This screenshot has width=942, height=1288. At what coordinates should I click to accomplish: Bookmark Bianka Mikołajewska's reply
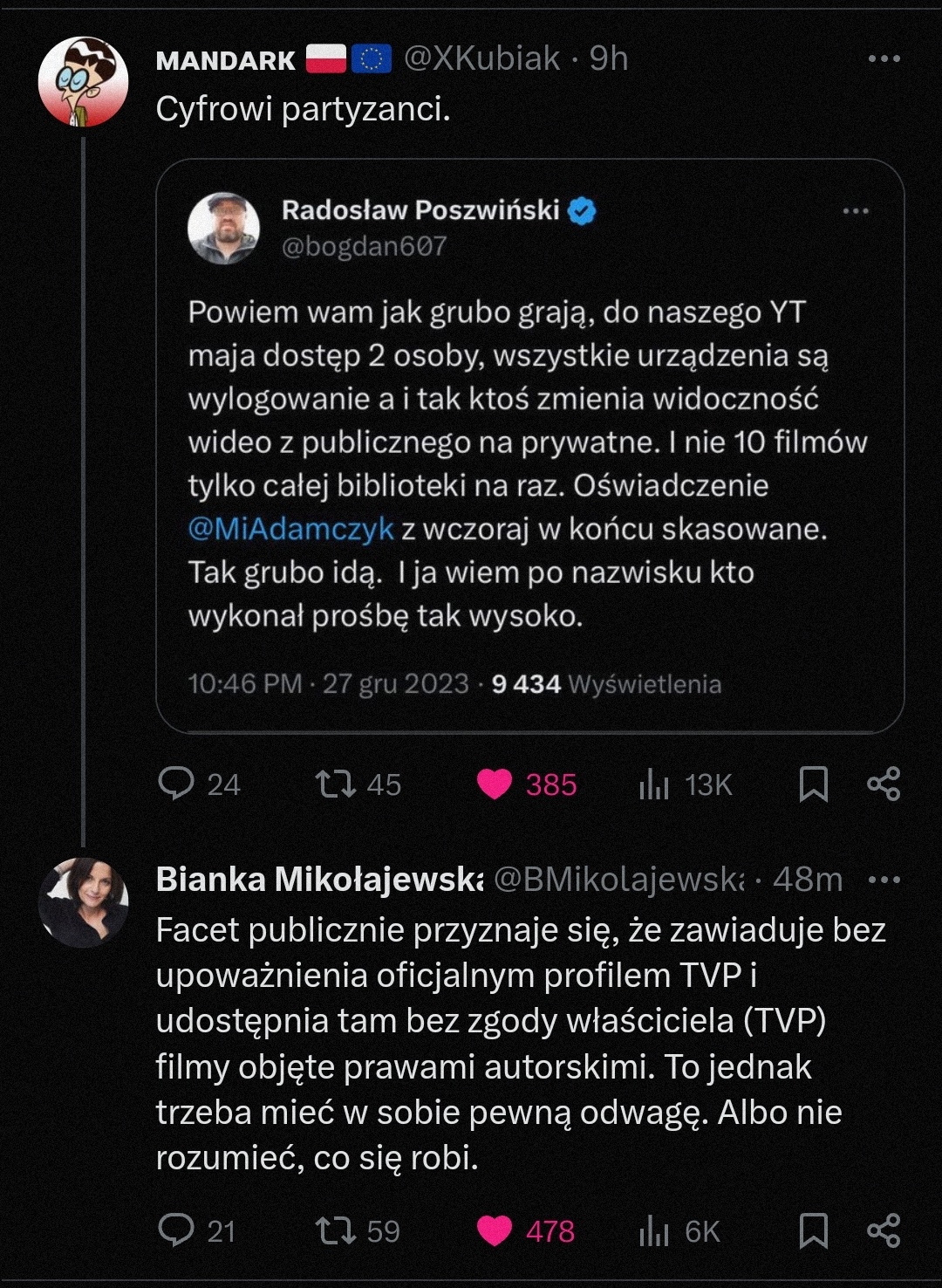(813, 1230)
